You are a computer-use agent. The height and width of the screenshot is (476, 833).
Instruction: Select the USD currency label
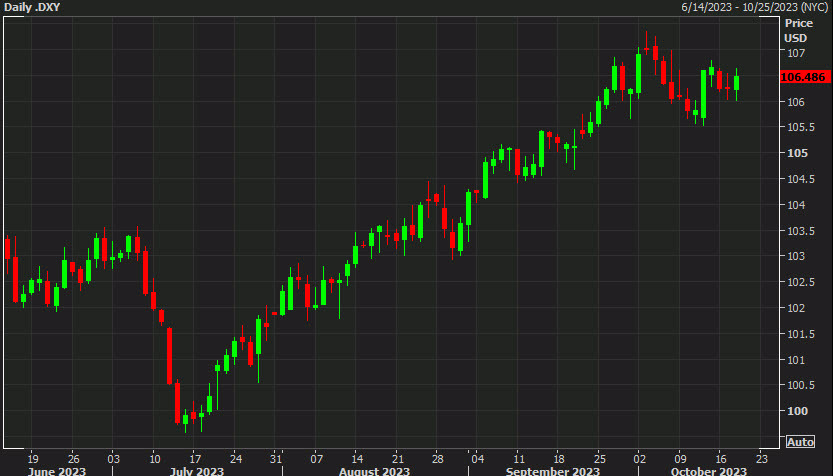[x=796, y=38]
